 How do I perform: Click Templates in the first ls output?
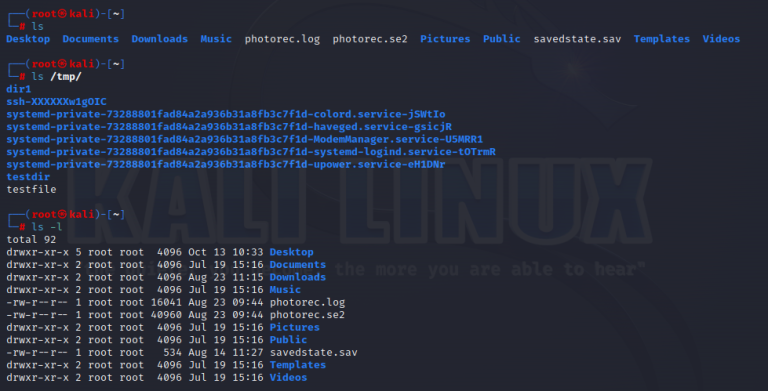[x=662, y=39]
